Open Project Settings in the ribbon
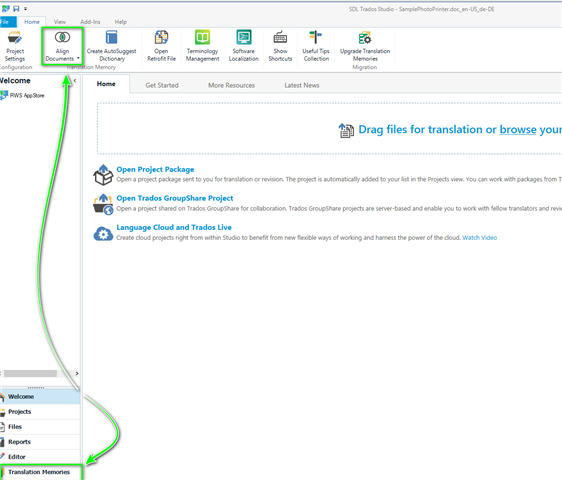 pos(15,47)
